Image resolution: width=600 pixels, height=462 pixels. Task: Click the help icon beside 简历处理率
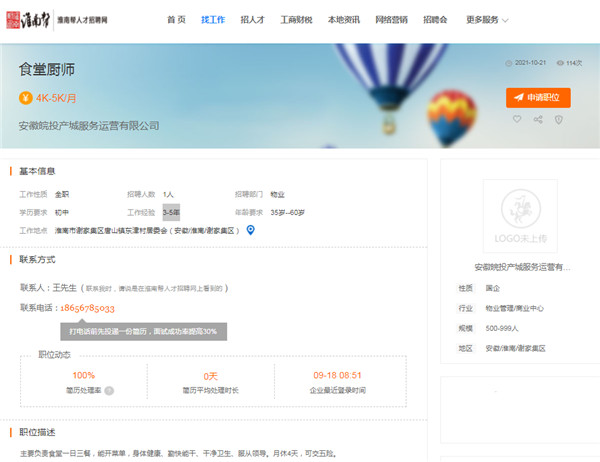pos(109,390)
